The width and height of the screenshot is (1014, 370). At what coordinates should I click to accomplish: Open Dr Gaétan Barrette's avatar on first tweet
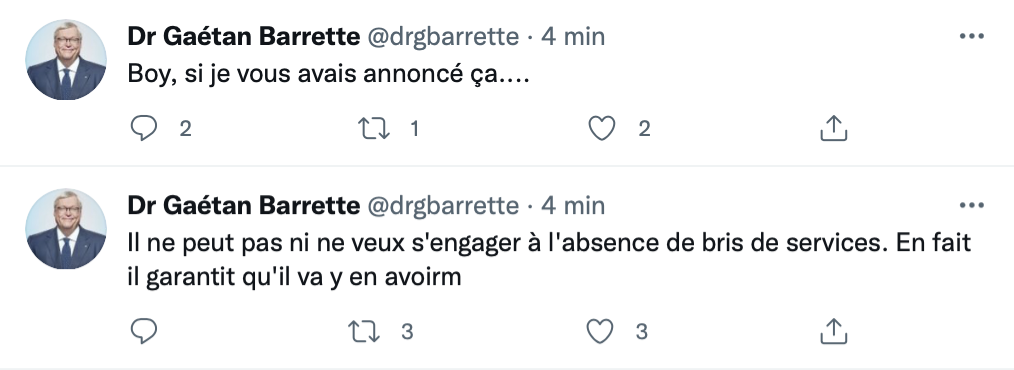click(x=65, y=60)
